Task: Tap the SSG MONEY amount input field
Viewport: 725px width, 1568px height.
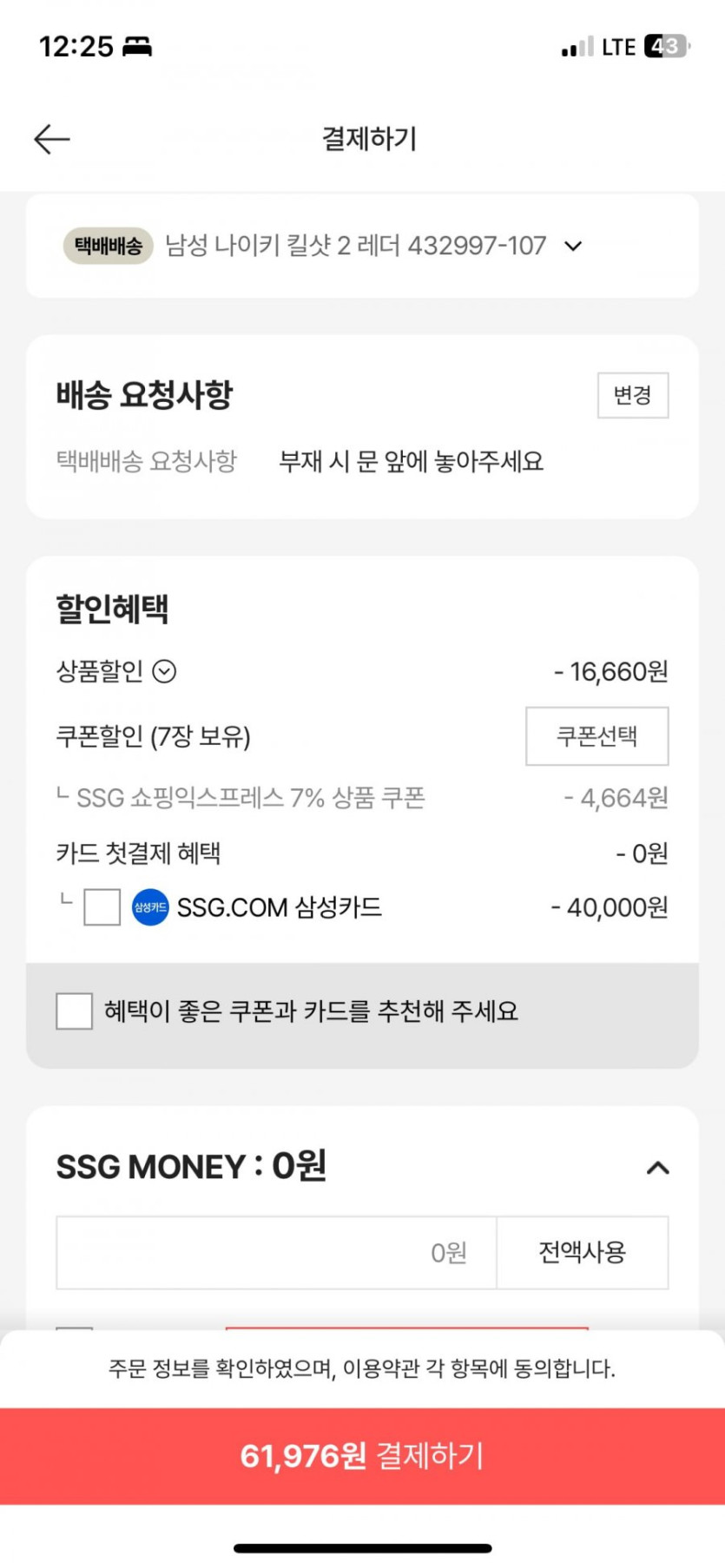Action: click(276, 1252)
